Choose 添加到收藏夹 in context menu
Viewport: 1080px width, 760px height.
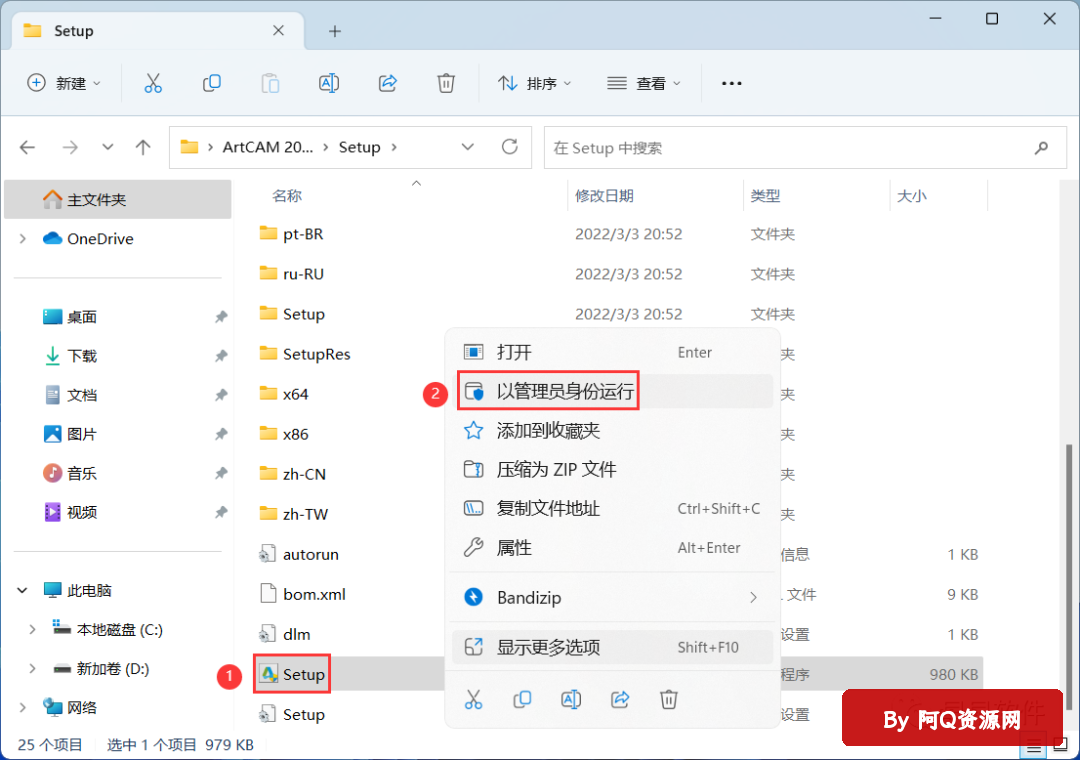coord(612,431)
